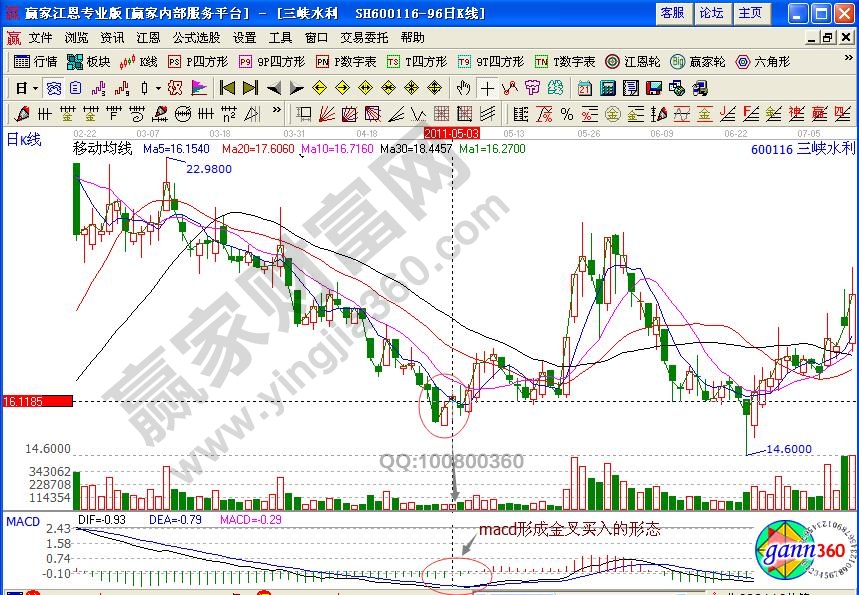This screenshot has height=595, width=859.
Task: Launch the 赢家轮 wheel tool
Action: (697, 62)
